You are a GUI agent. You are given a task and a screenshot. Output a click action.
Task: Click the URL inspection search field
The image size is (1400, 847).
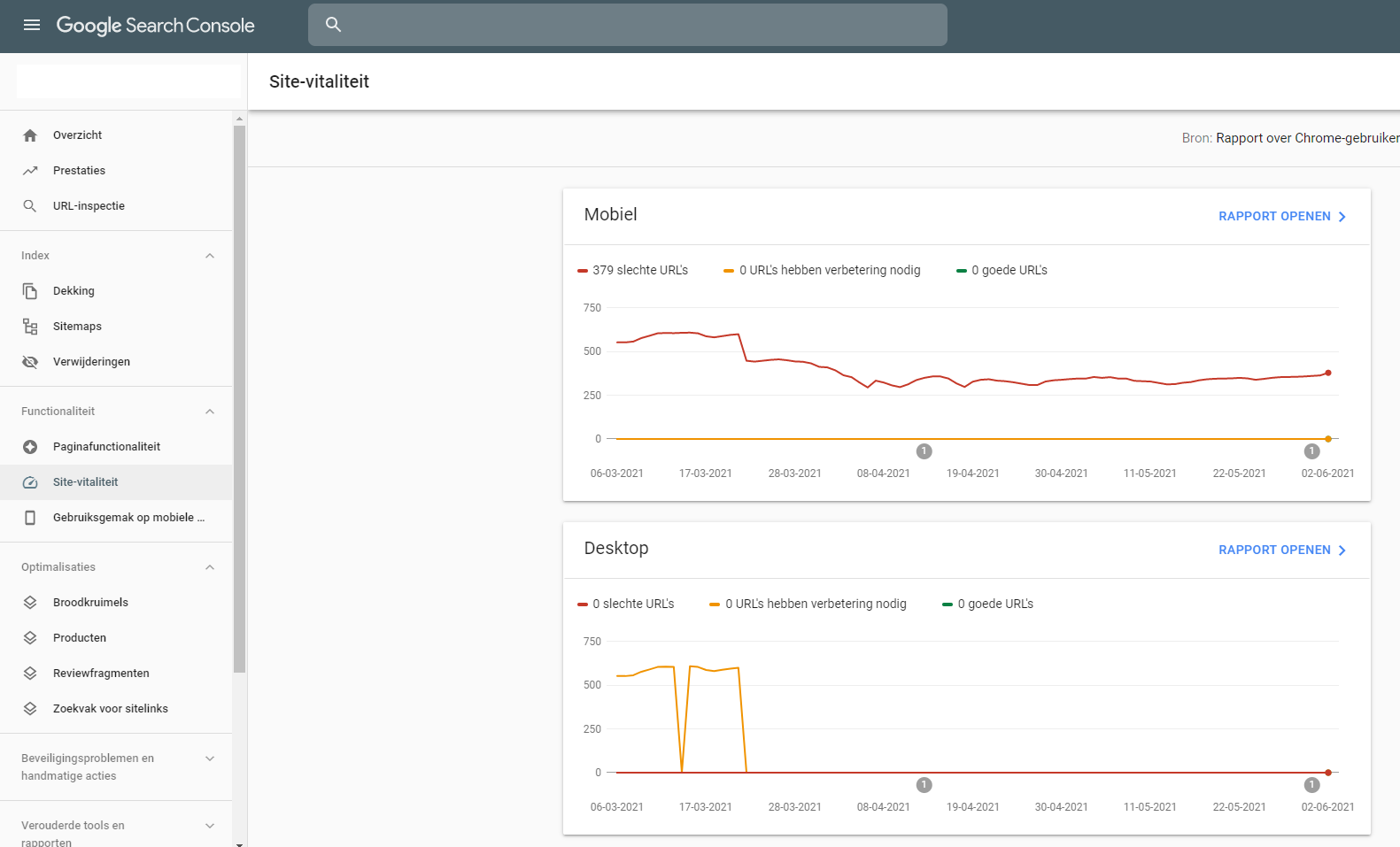tap(627, 25)
